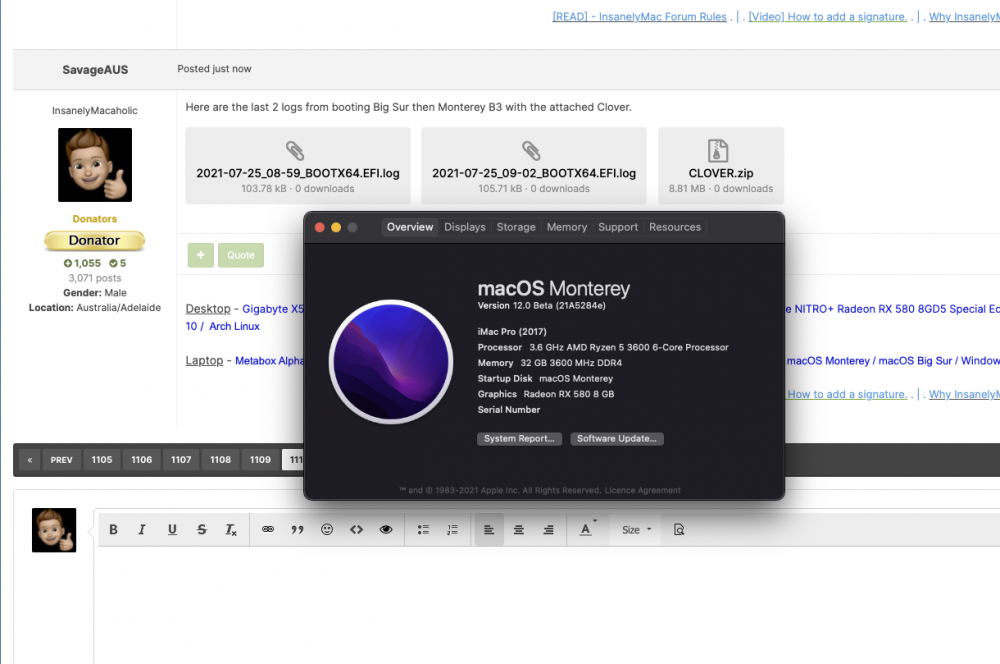Apply italic formatting in the editor toolbar
This screenshot has height=664, width=1000.
(x=142, y=529)
